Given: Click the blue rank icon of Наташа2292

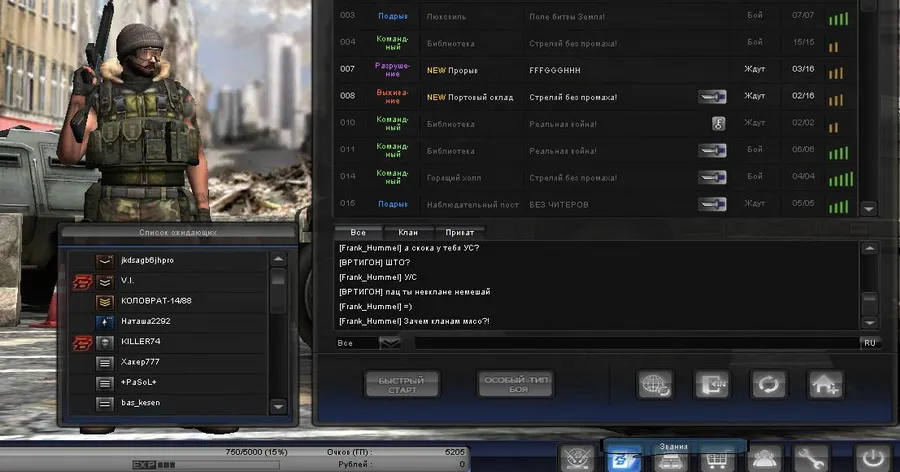Looking at the screenshot, I should (104, 323).
